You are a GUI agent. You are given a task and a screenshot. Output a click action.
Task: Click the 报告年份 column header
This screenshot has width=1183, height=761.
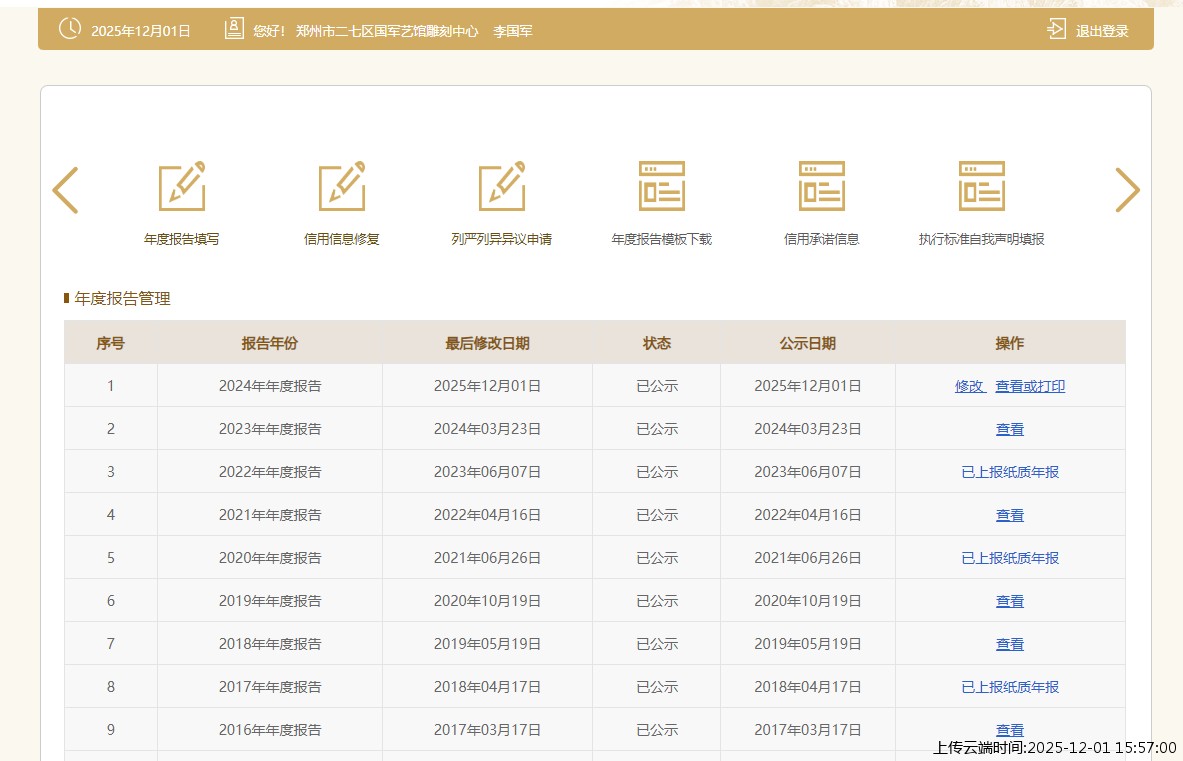269,343
